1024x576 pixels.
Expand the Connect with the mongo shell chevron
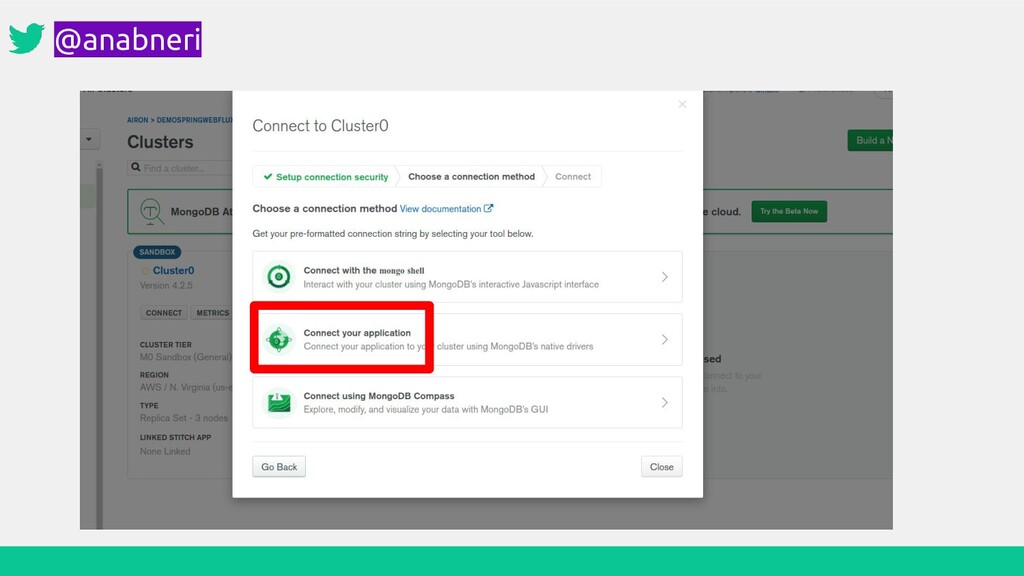tap(665, 277)
